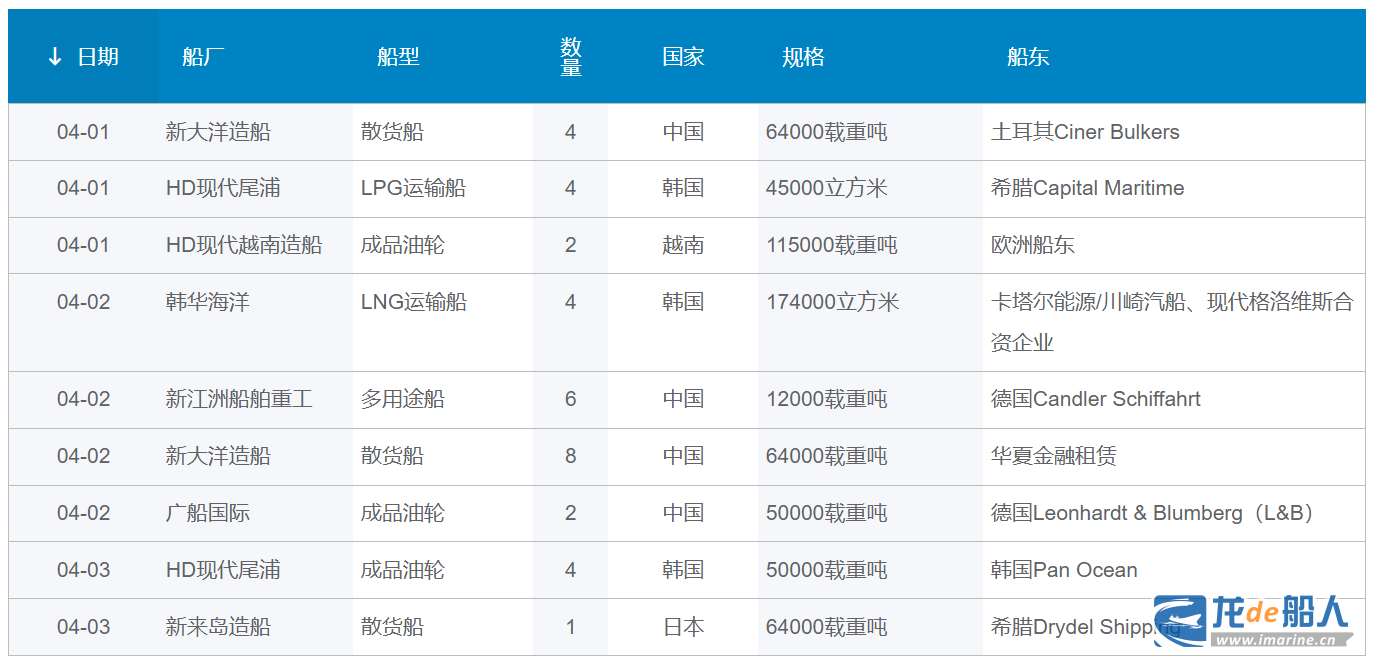1377x670 pixels.
Task: Click the 希腊Capital Maritime owner cell
Action: pyautogui.click(x=1087, y=188)
